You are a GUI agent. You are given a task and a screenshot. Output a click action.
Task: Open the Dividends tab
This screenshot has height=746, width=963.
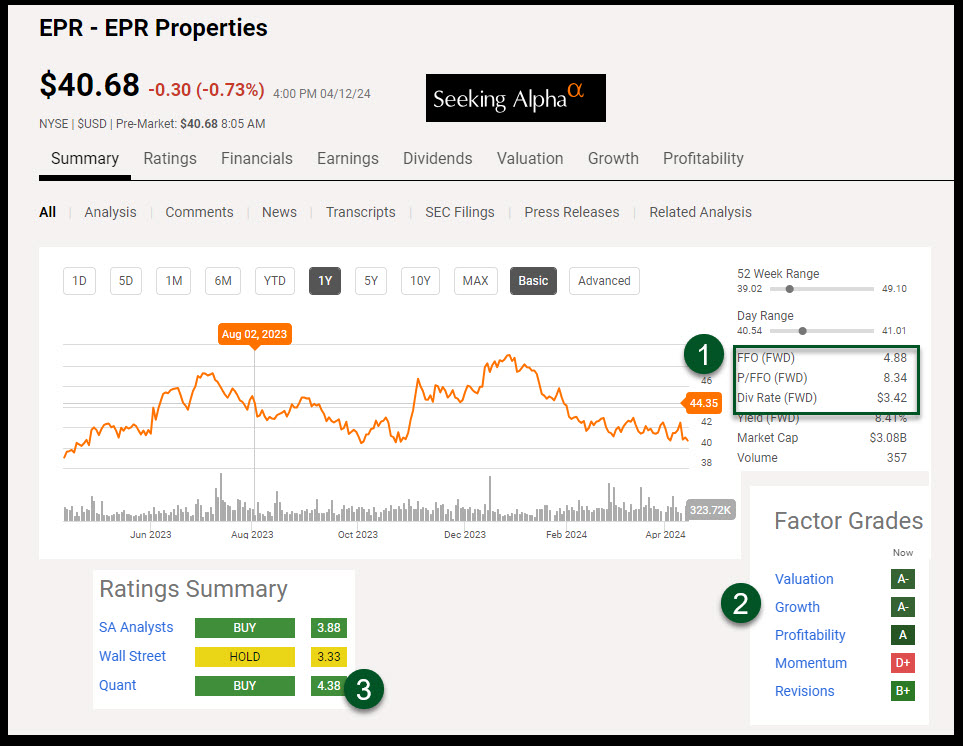(437, 158)
